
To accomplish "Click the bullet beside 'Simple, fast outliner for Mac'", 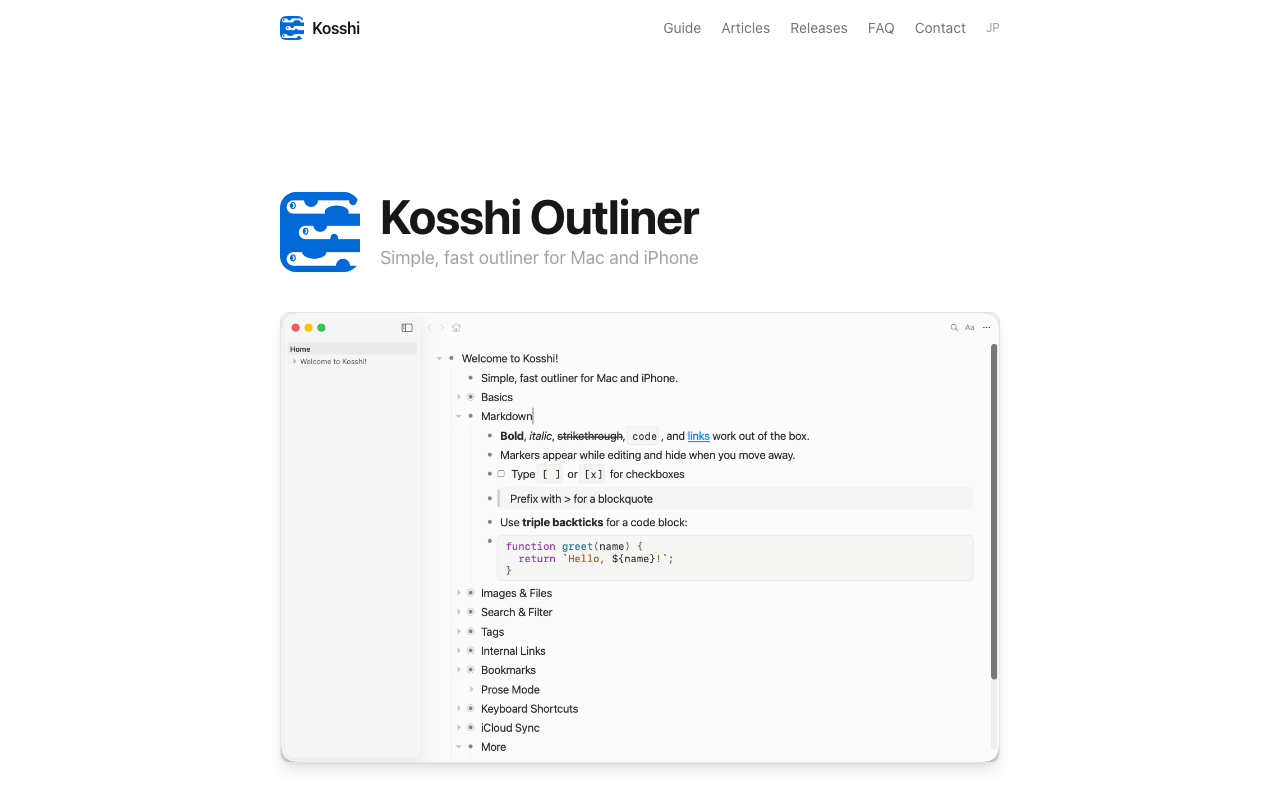I will [x=471, y=378].
